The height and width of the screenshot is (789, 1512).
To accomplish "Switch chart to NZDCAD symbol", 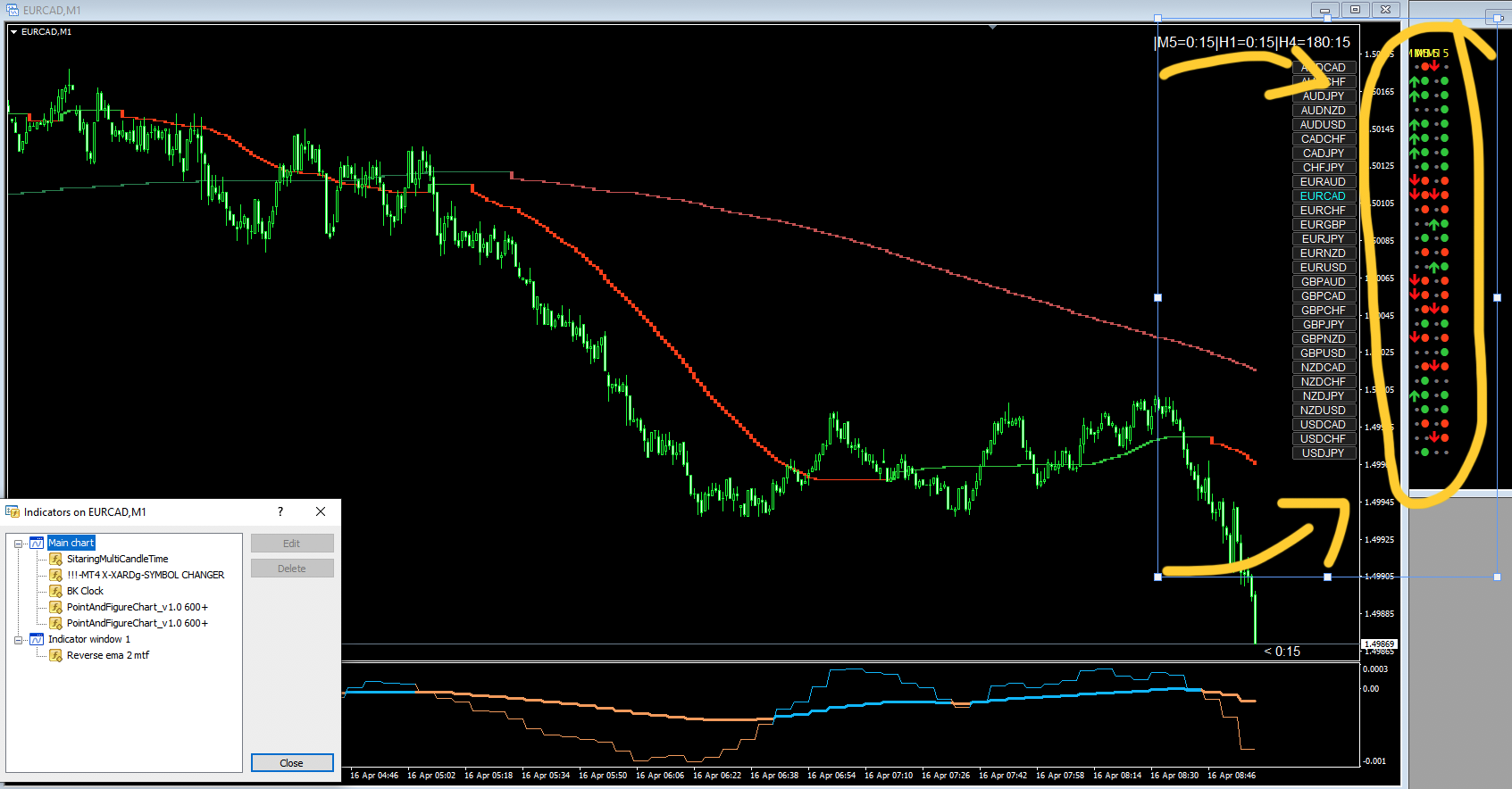I will pos(1324,368).
